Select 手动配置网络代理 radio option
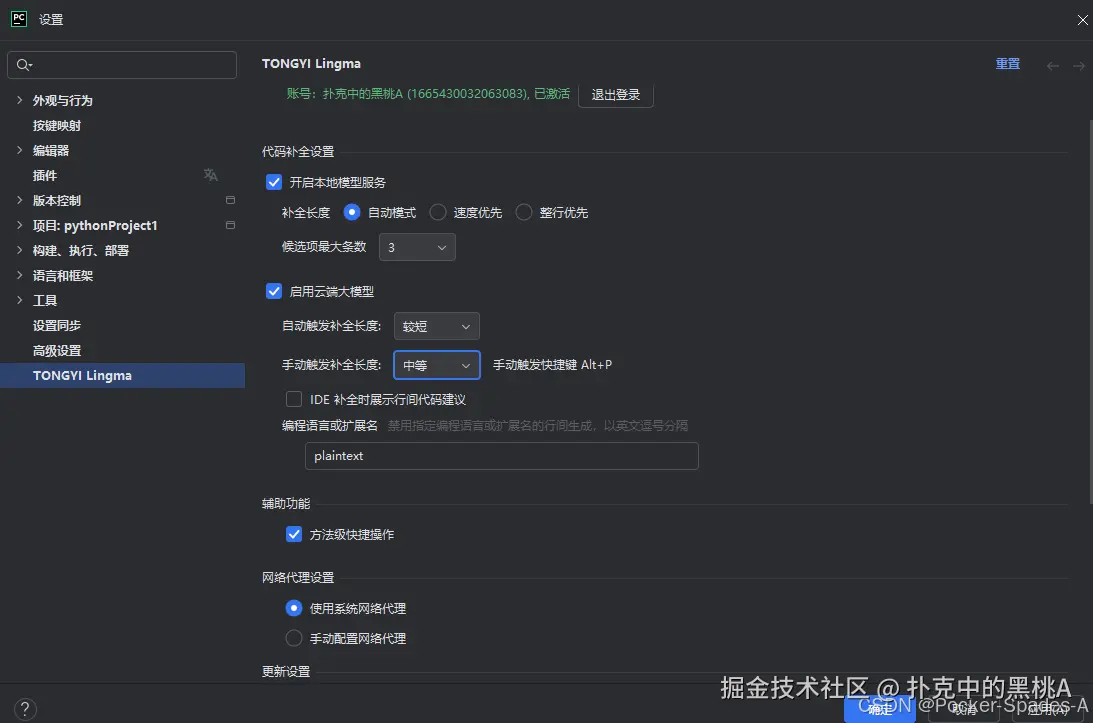The height and width of the screenshot is (723, 1093). [294, 639]
